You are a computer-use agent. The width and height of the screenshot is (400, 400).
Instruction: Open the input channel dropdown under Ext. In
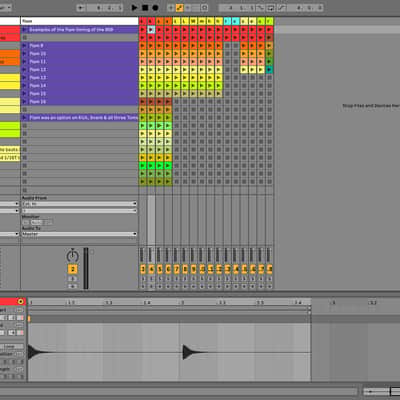(79, 211)
